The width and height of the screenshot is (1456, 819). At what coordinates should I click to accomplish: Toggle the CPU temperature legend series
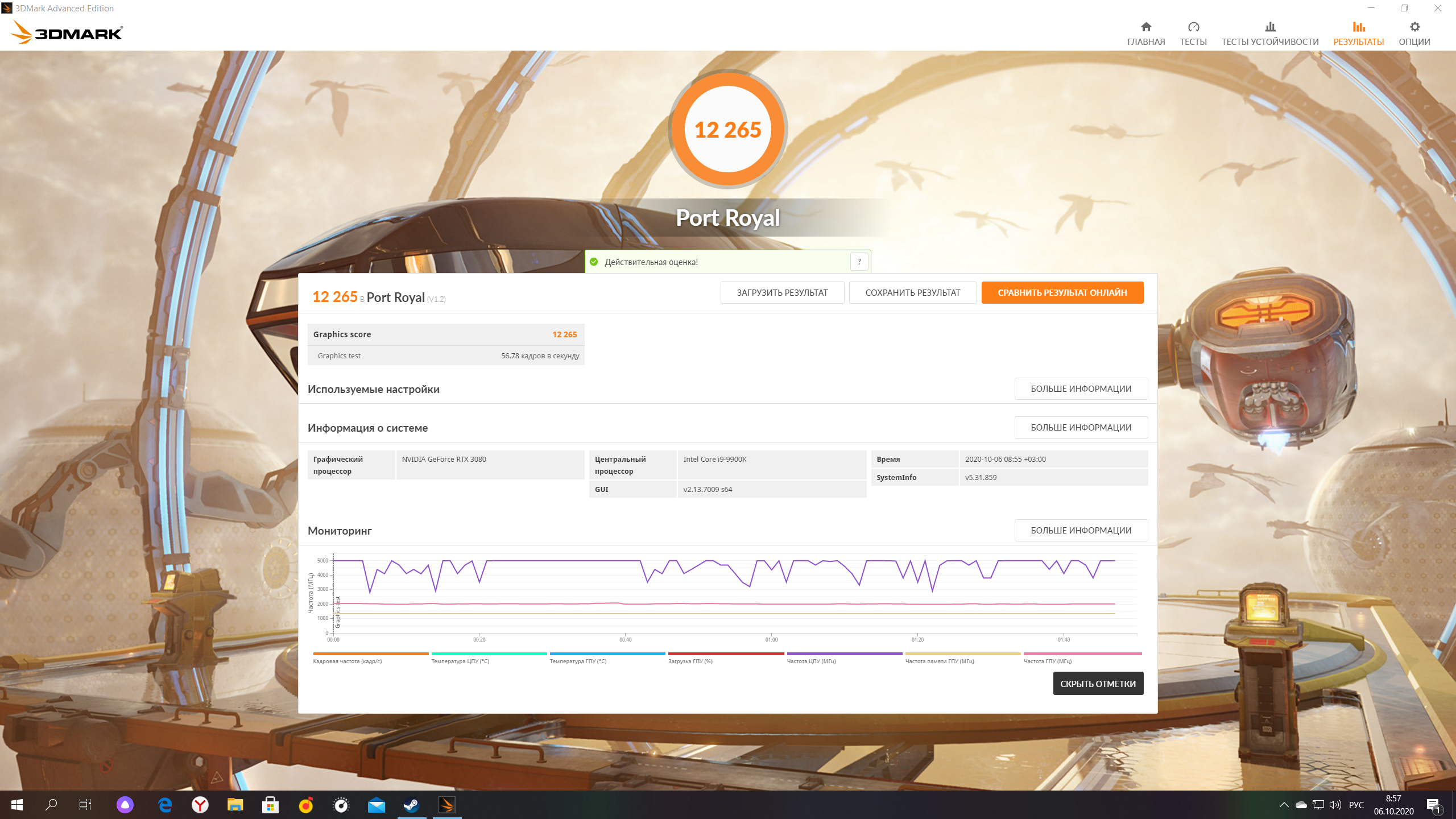click(460, 661)
